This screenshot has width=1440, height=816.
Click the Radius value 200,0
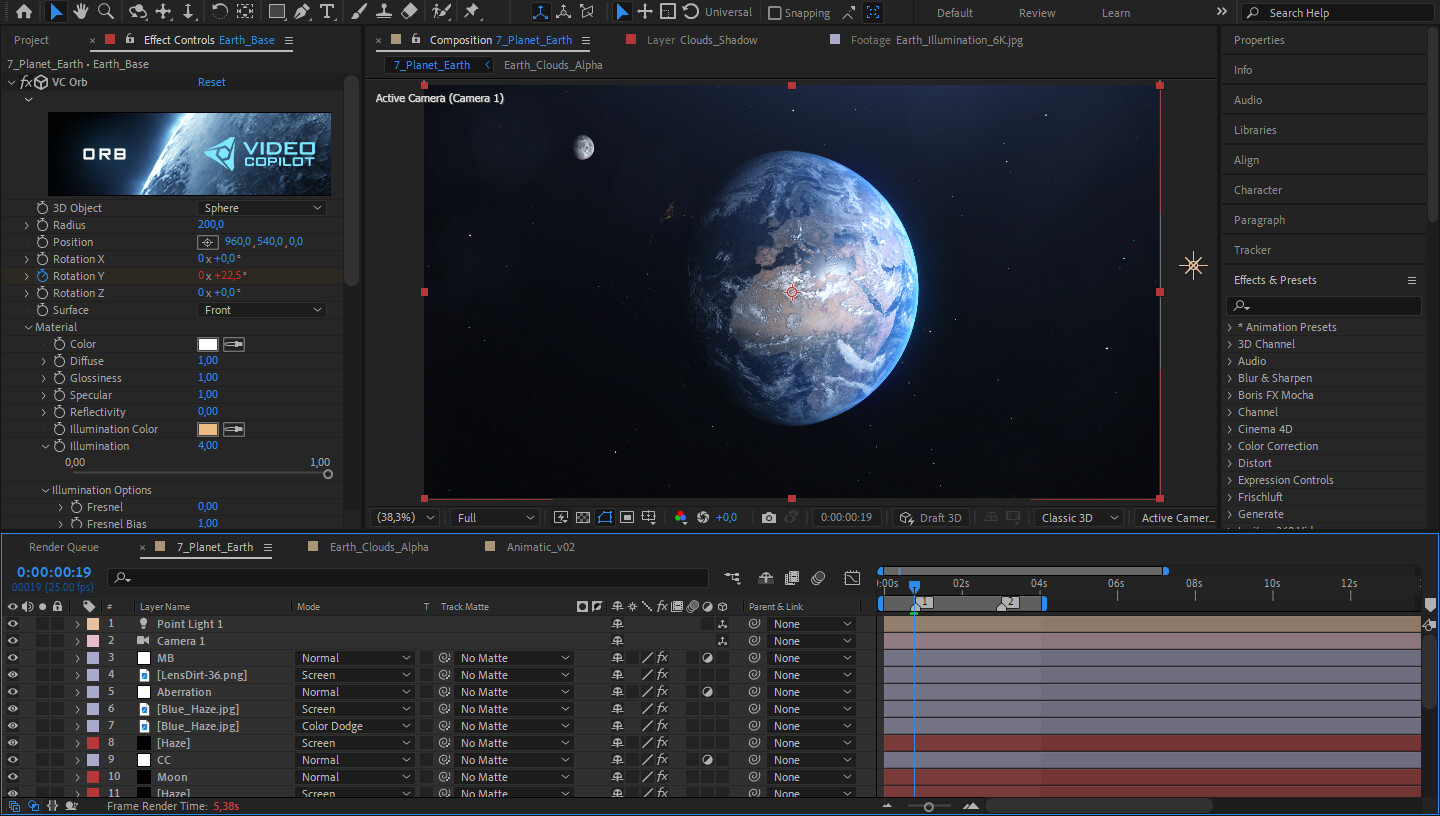pyautogui.click(x=211, y=225)
